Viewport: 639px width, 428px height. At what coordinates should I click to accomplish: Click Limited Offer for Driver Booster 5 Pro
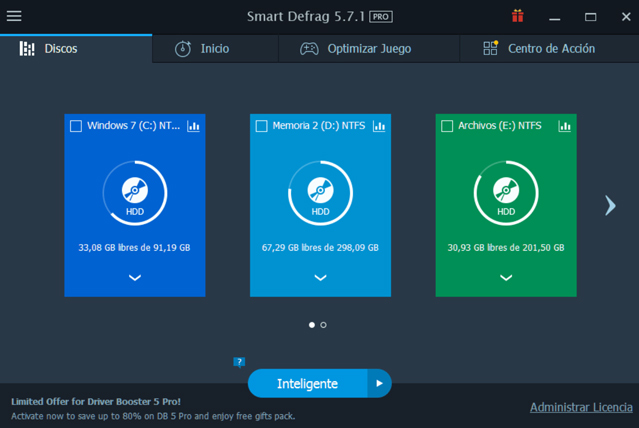point(96,402)
